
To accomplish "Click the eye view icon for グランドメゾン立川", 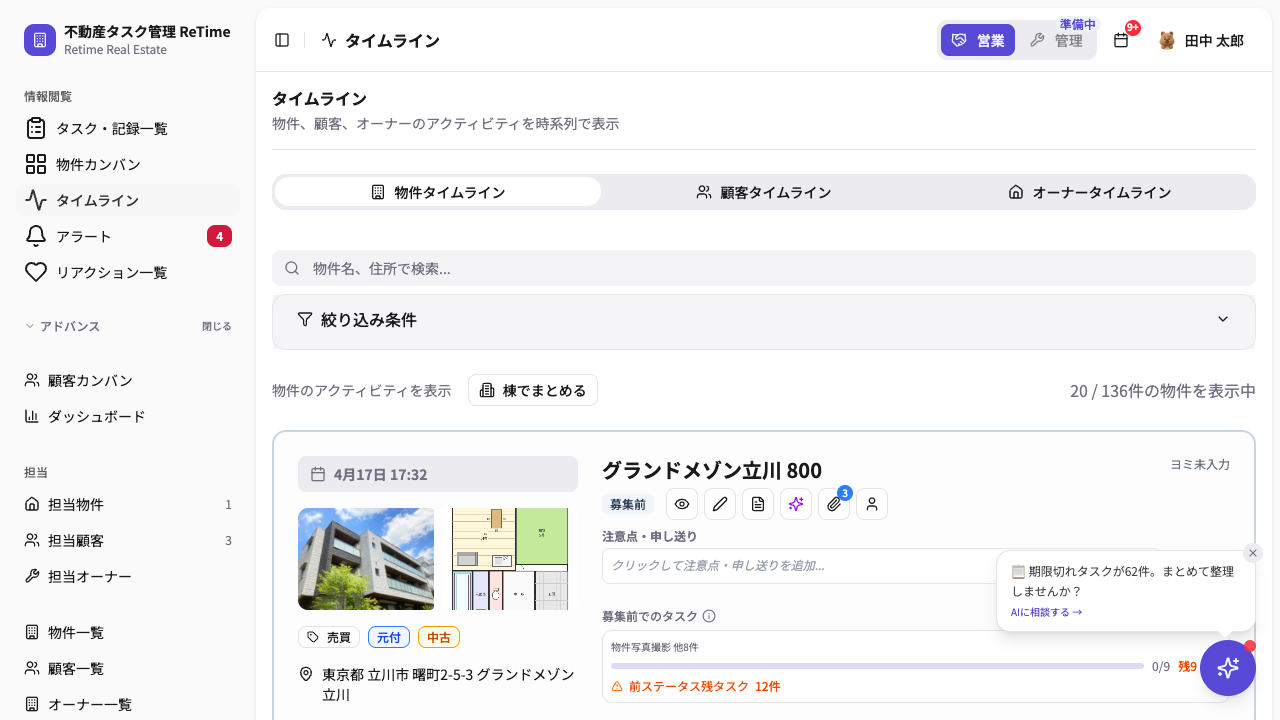I will pyautogui.click(x=682, y=504).
